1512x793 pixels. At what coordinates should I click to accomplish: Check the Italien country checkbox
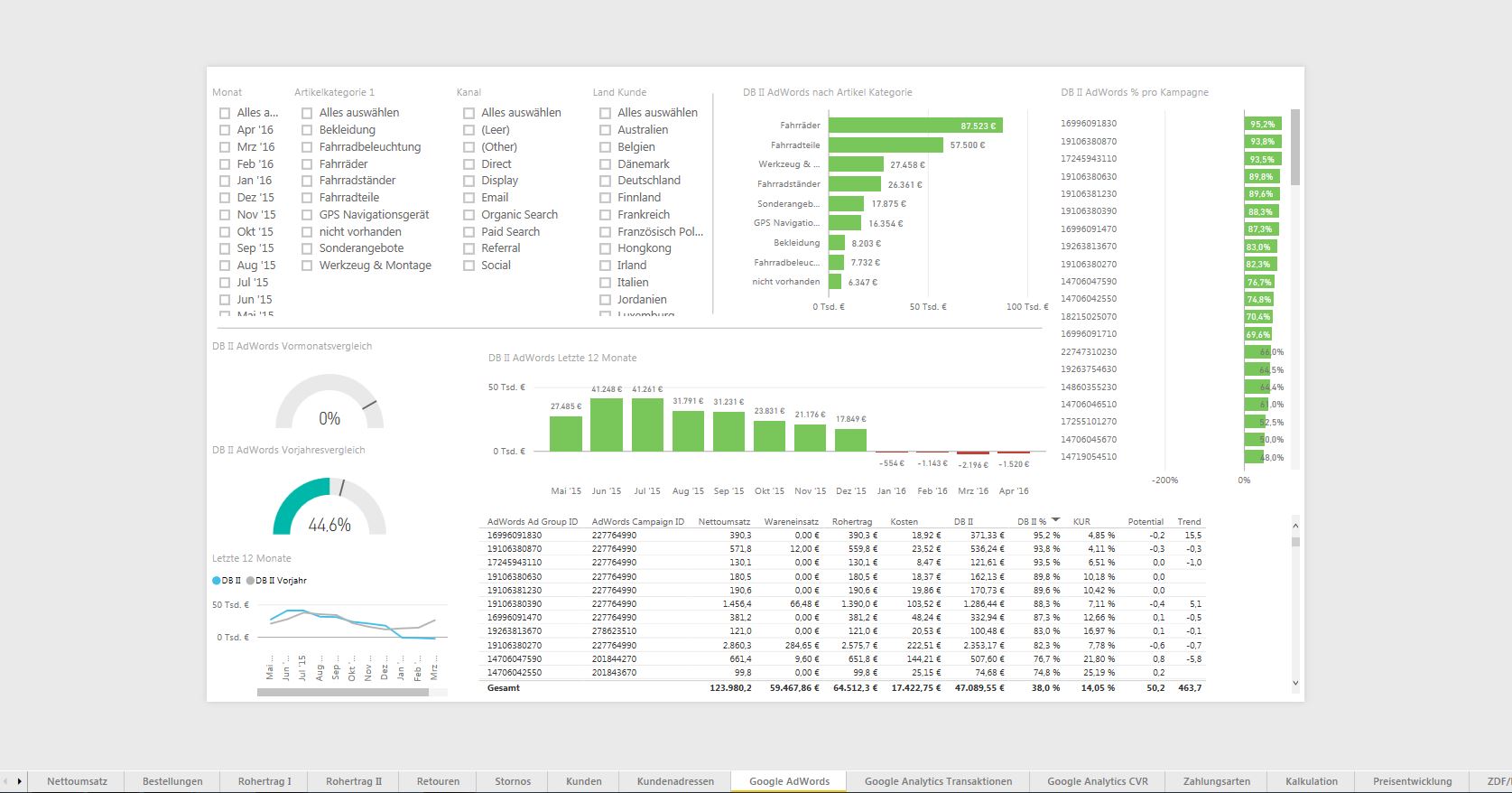[x=605, y=283]
